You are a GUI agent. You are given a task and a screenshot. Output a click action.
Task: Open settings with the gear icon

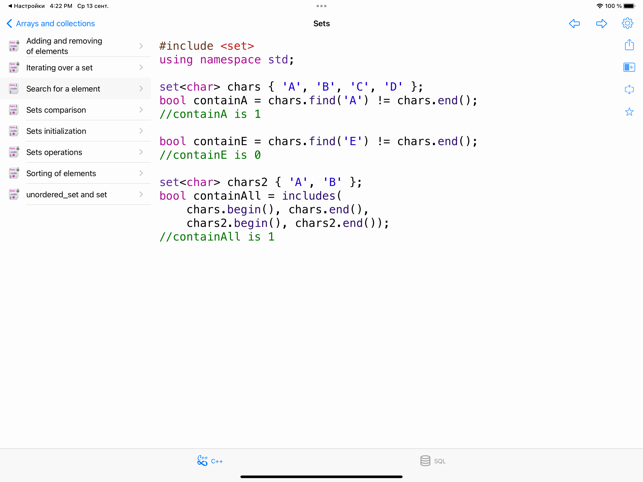tap(627, 23)
